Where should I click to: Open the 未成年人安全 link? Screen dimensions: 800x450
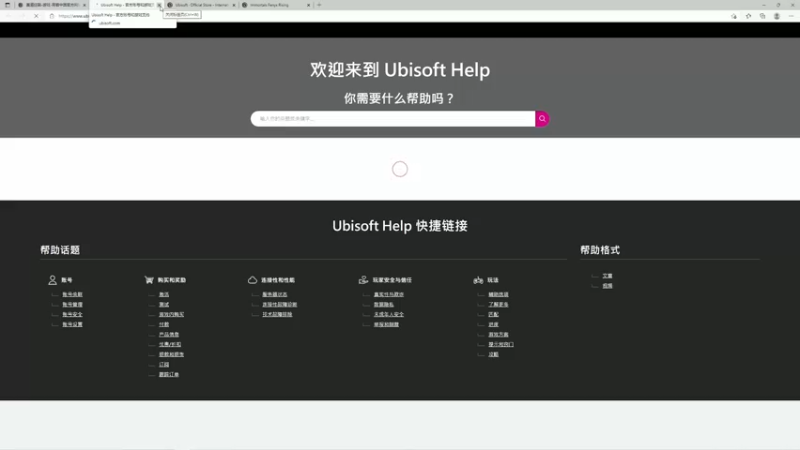tap(389, 314)
